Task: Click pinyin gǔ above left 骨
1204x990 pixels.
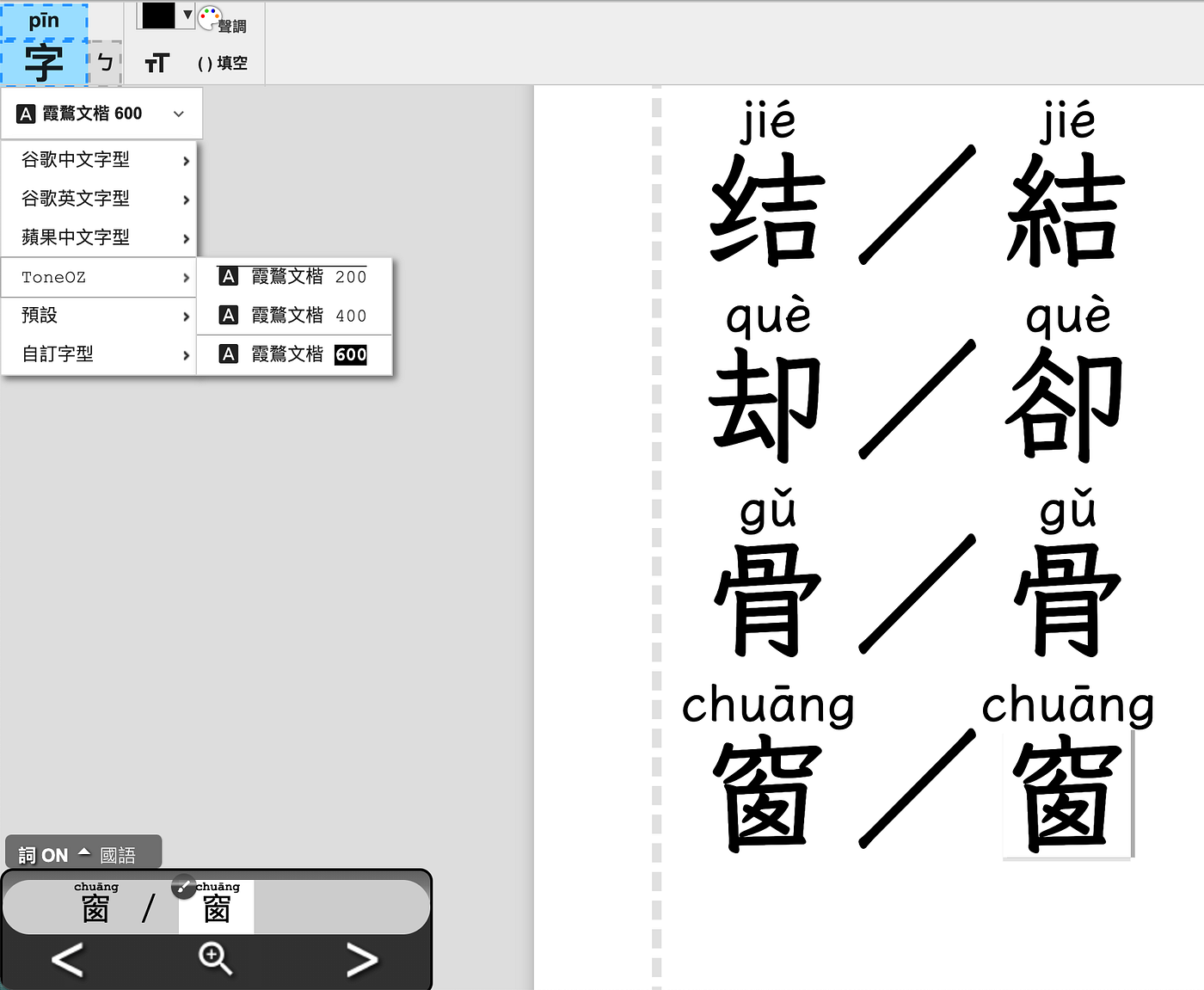Action: tap(768, 511)
